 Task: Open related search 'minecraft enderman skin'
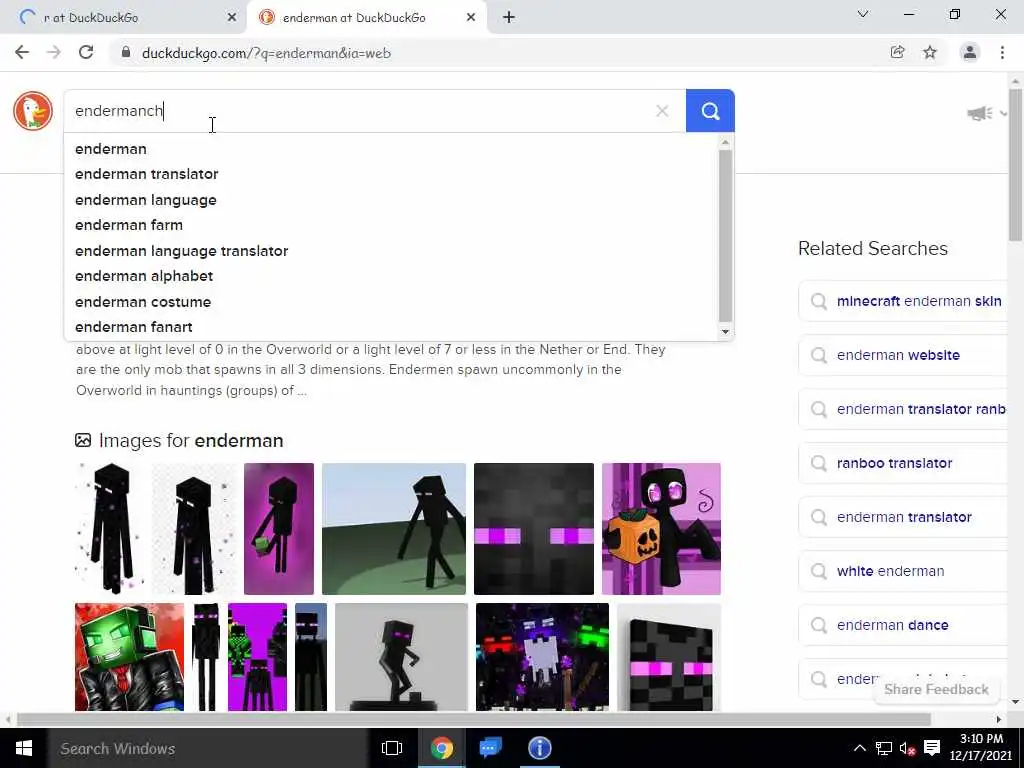pos(903,301)
